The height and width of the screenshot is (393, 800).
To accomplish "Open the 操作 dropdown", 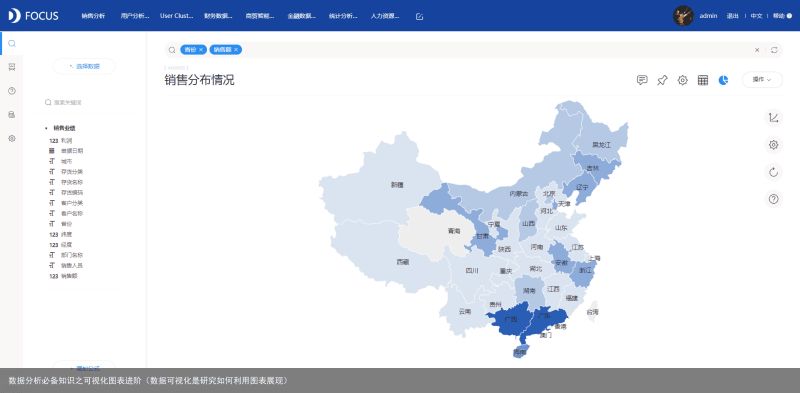I will 762,80.
